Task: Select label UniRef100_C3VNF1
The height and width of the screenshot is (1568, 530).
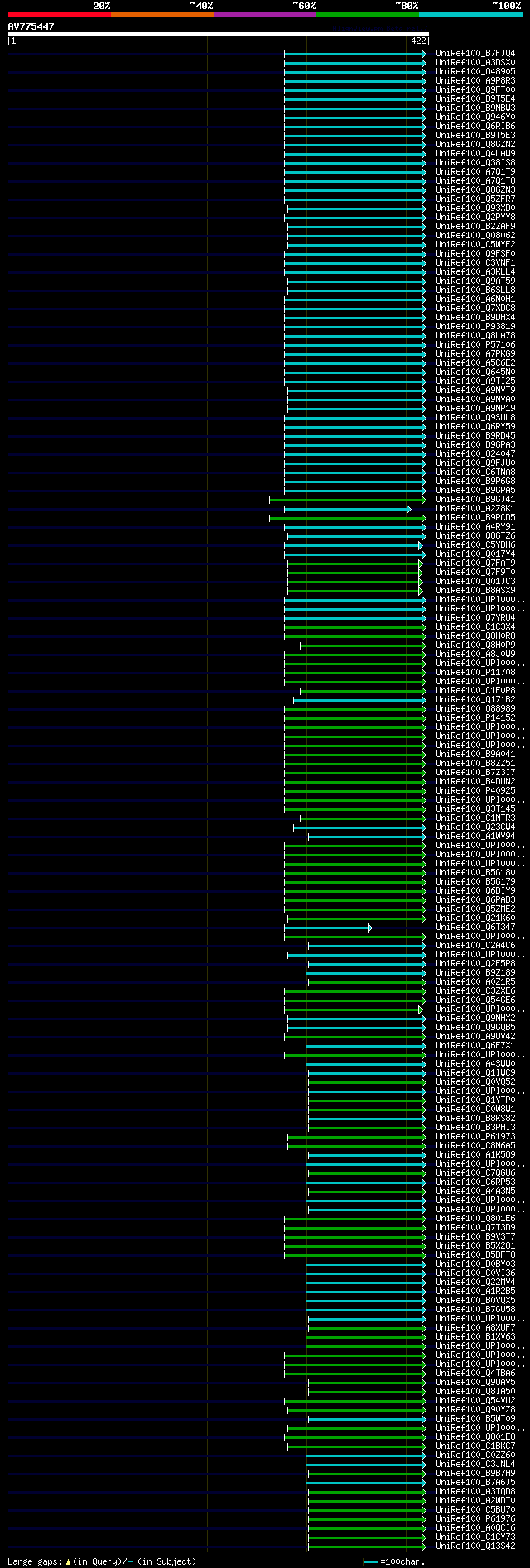Action: [x=475, y=263]
